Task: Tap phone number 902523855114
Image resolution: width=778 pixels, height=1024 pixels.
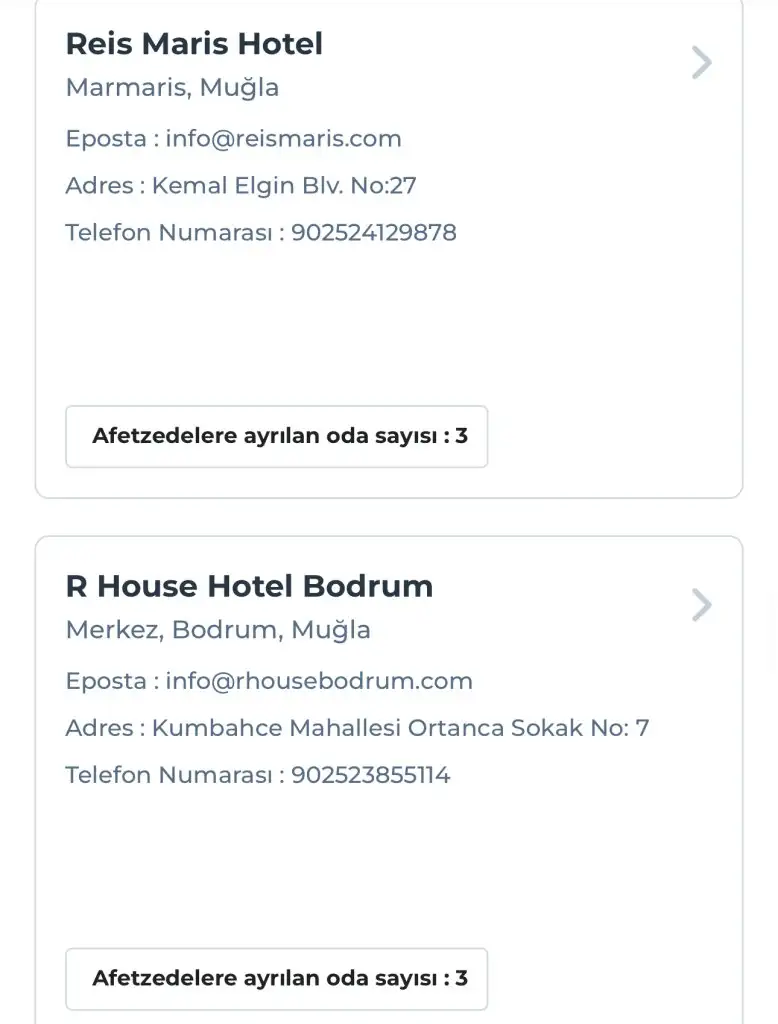Action: click(371, 775)
